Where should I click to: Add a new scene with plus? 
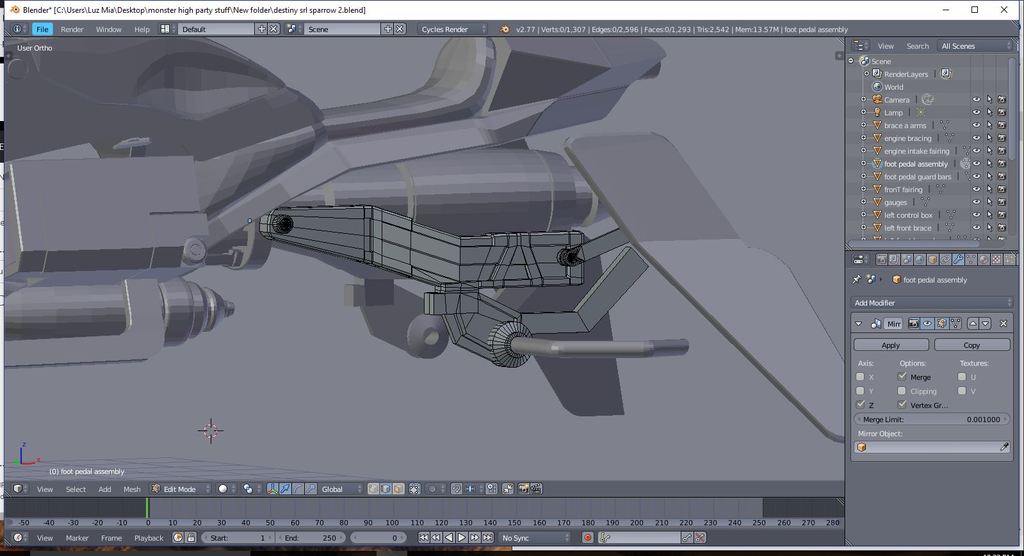click(387, 29)
